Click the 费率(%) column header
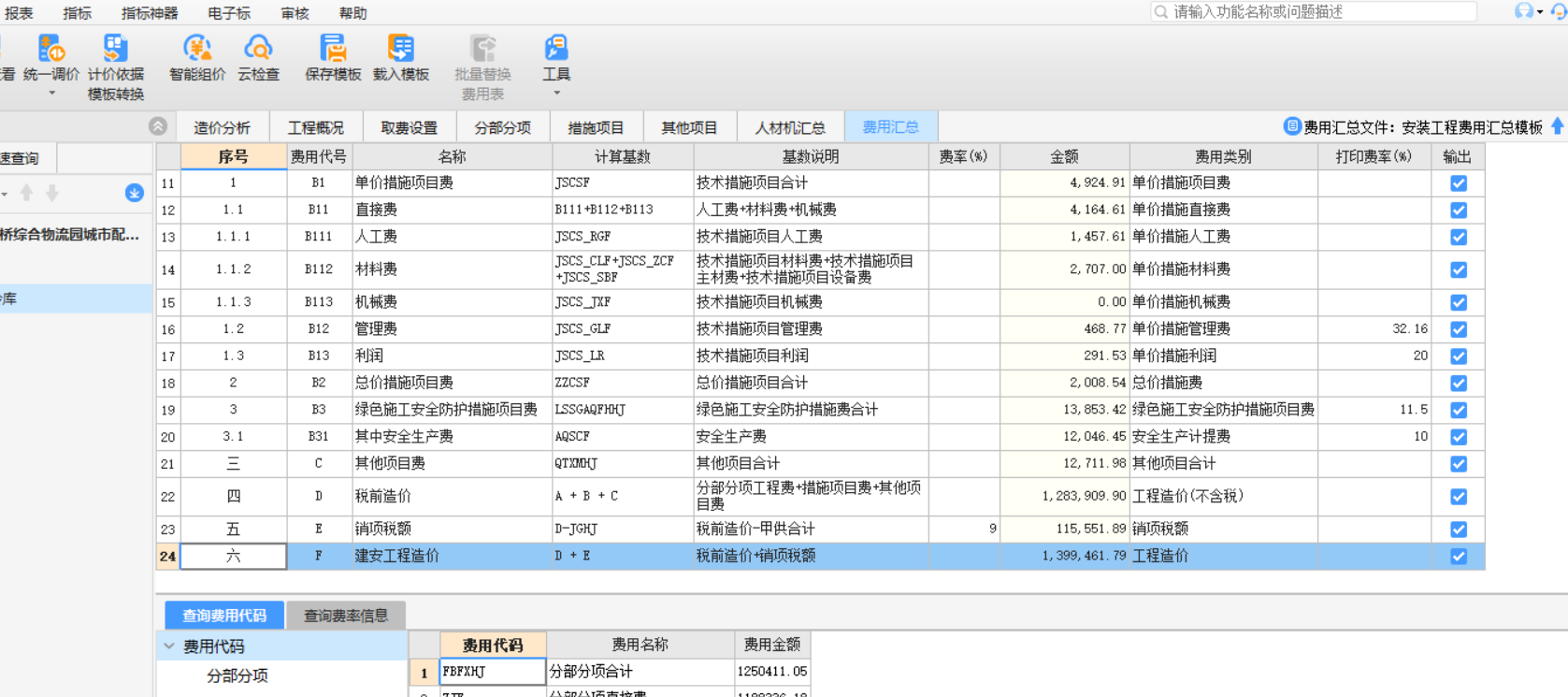1568x697 pixels. [x=964, y=156]
